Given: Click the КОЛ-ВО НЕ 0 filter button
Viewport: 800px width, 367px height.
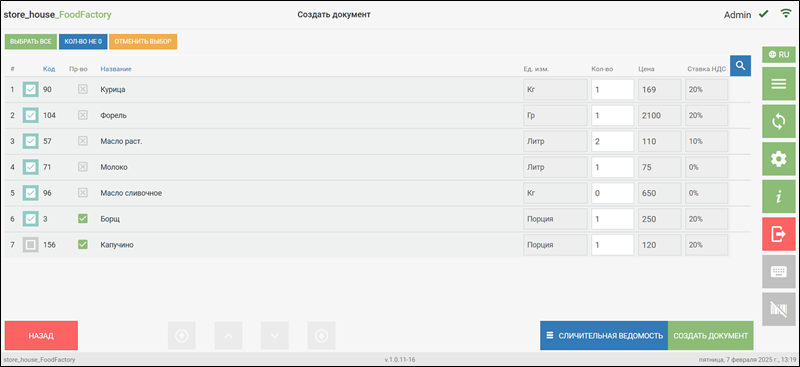Looking at the screenshot, I should click(83, 41).
